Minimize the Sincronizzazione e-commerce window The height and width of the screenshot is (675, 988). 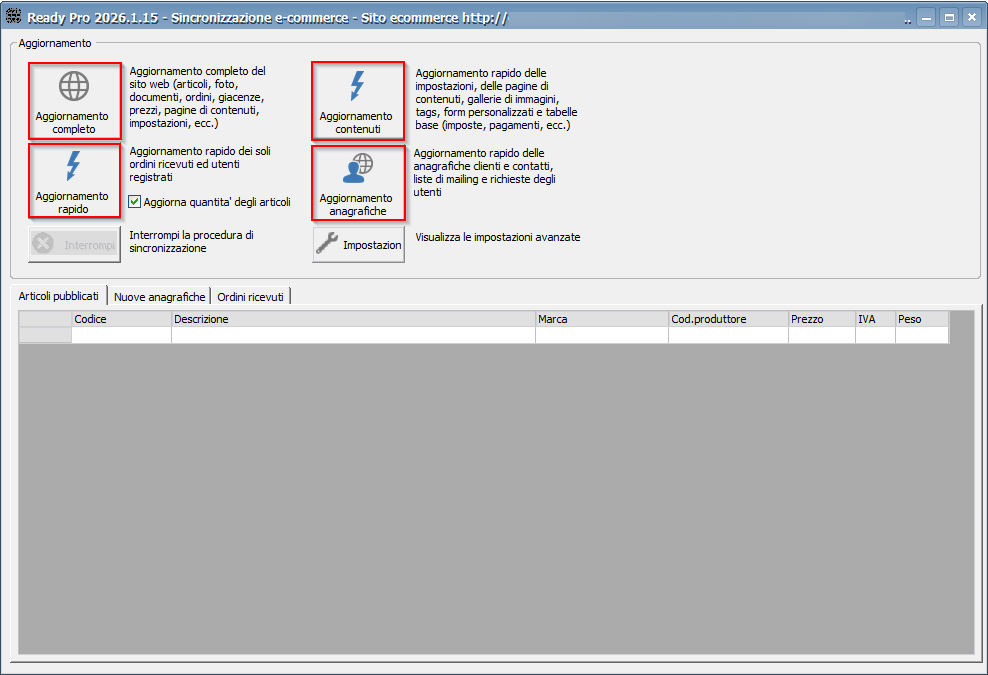[x=926, y=17]
